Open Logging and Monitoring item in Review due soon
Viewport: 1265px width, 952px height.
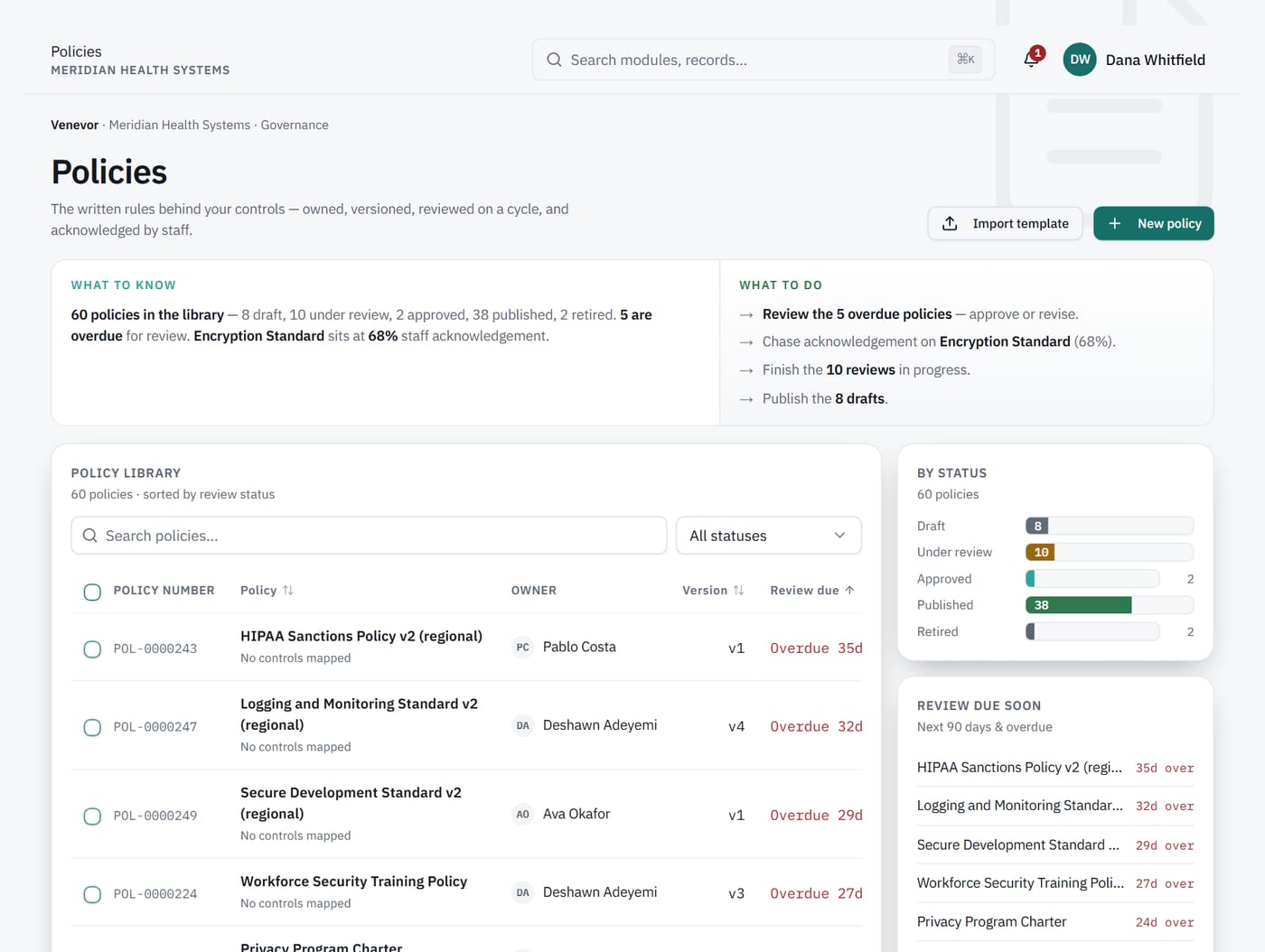[1054, 806]
